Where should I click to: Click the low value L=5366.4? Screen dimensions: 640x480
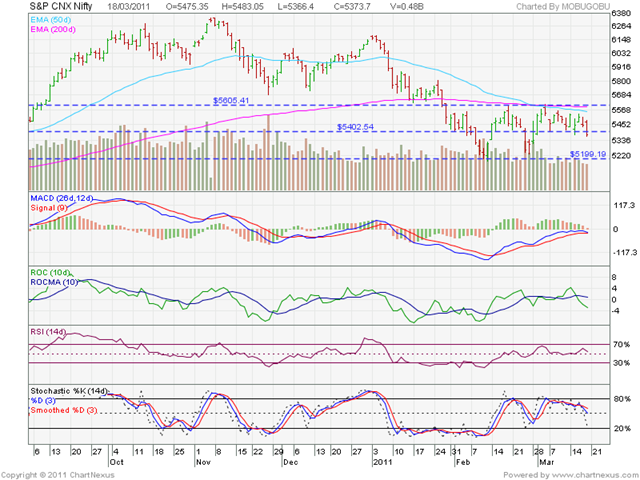click(296, 7)
